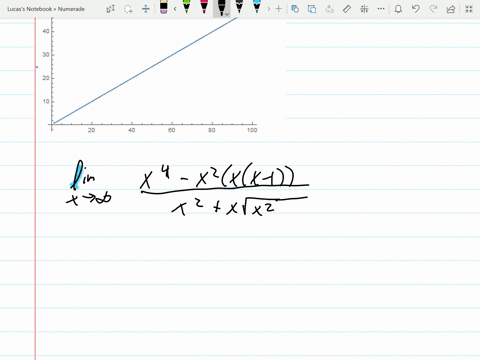Select the text/object selection tool
This screenshot has height=360, width=480.
point(111,9)
